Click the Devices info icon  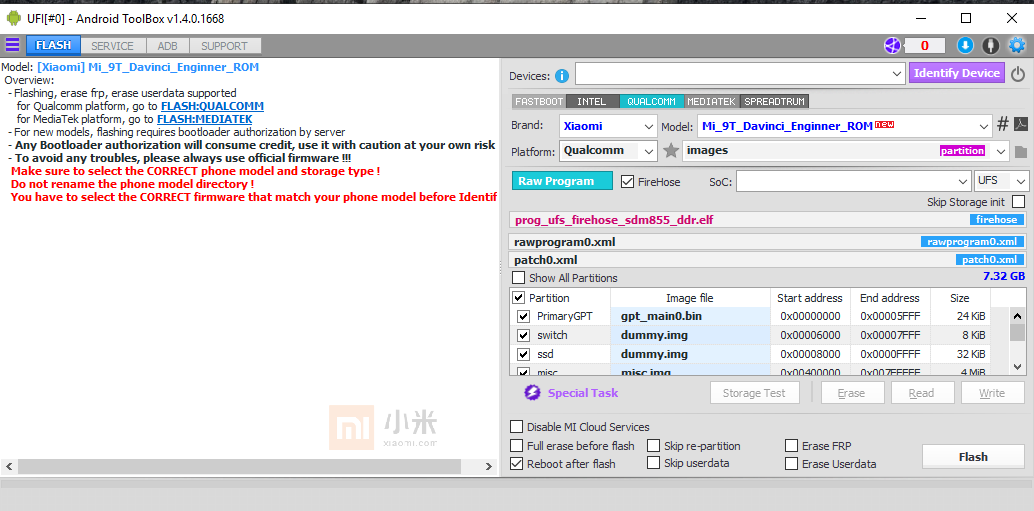pos(562,76)
